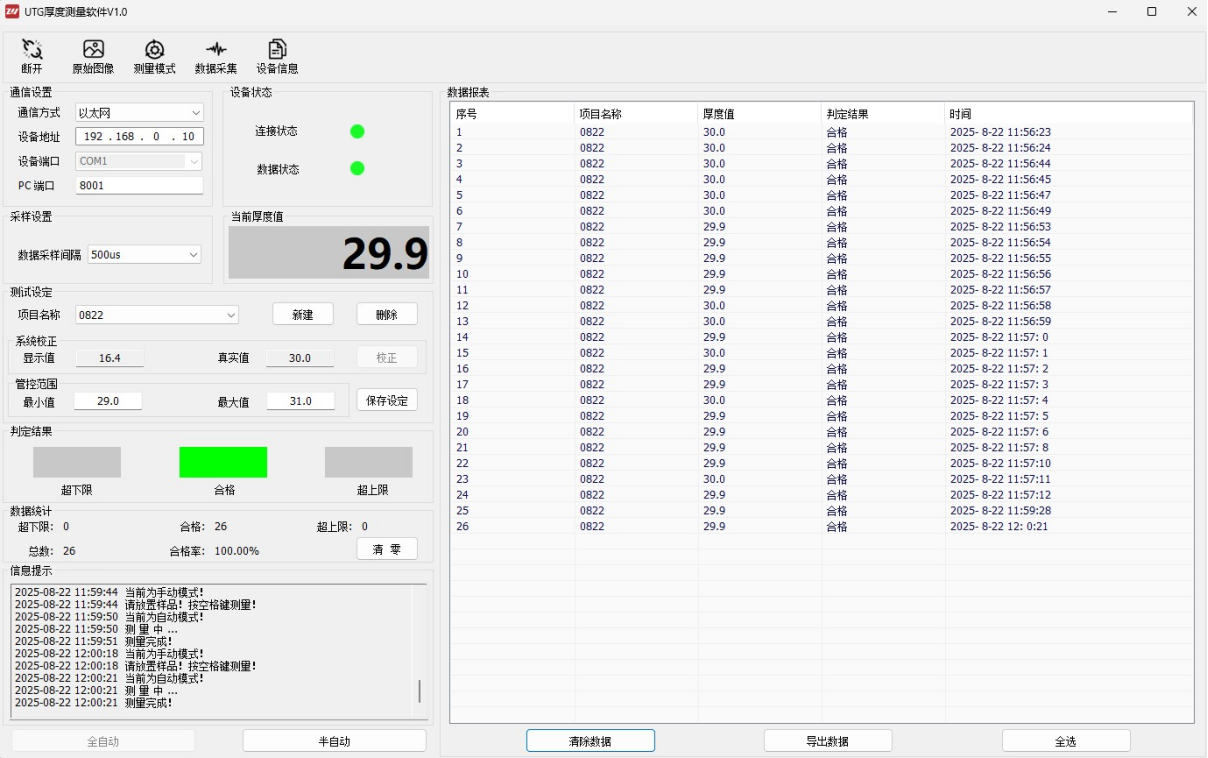Image resolution: width=1208 pixels, height=758 pixels.
Task: Expand the 通信方式 dropdown showing 以太网
Action: (x=139, y=113)
